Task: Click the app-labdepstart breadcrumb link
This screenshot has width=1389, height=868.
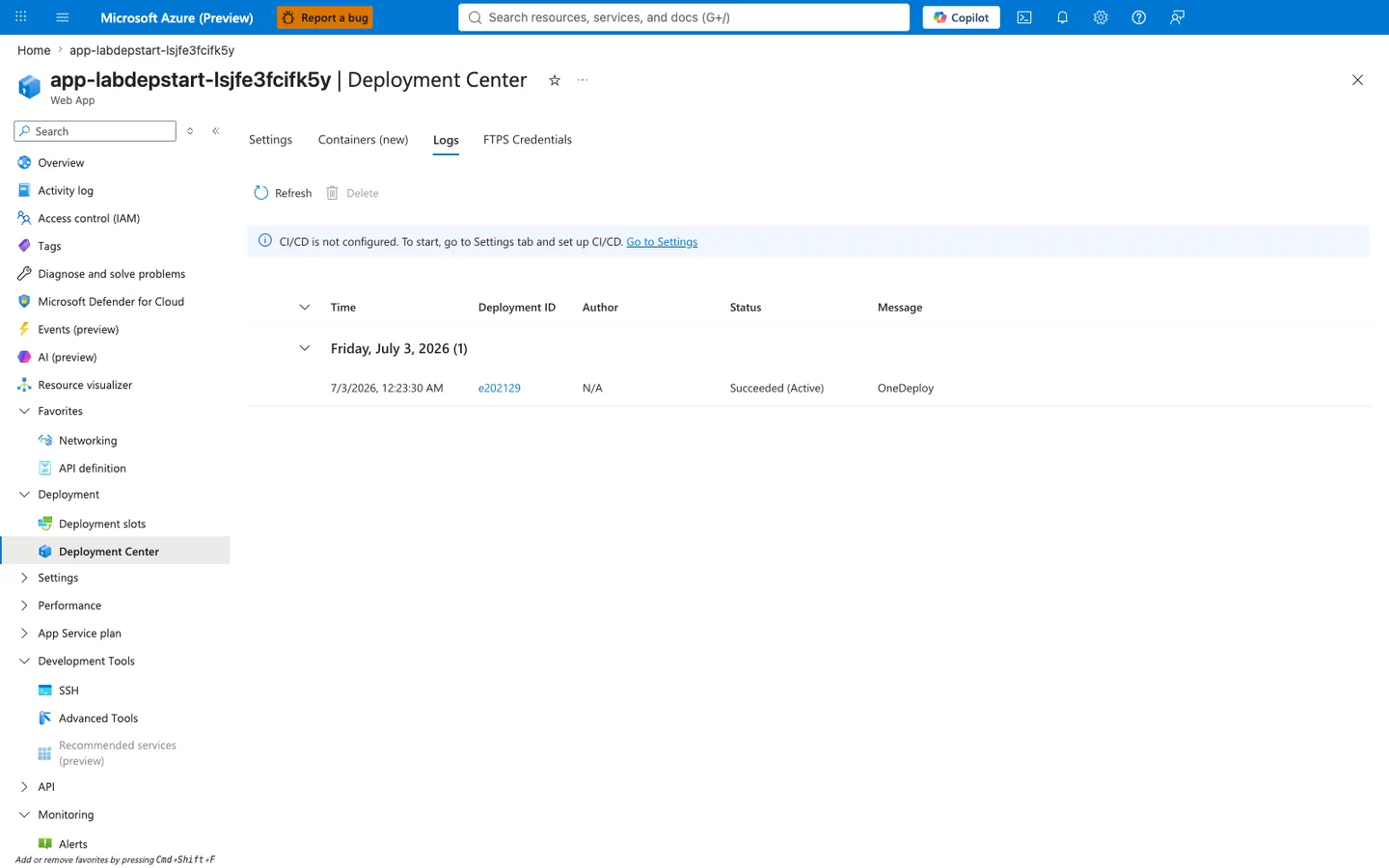Action: coord(151,50)
